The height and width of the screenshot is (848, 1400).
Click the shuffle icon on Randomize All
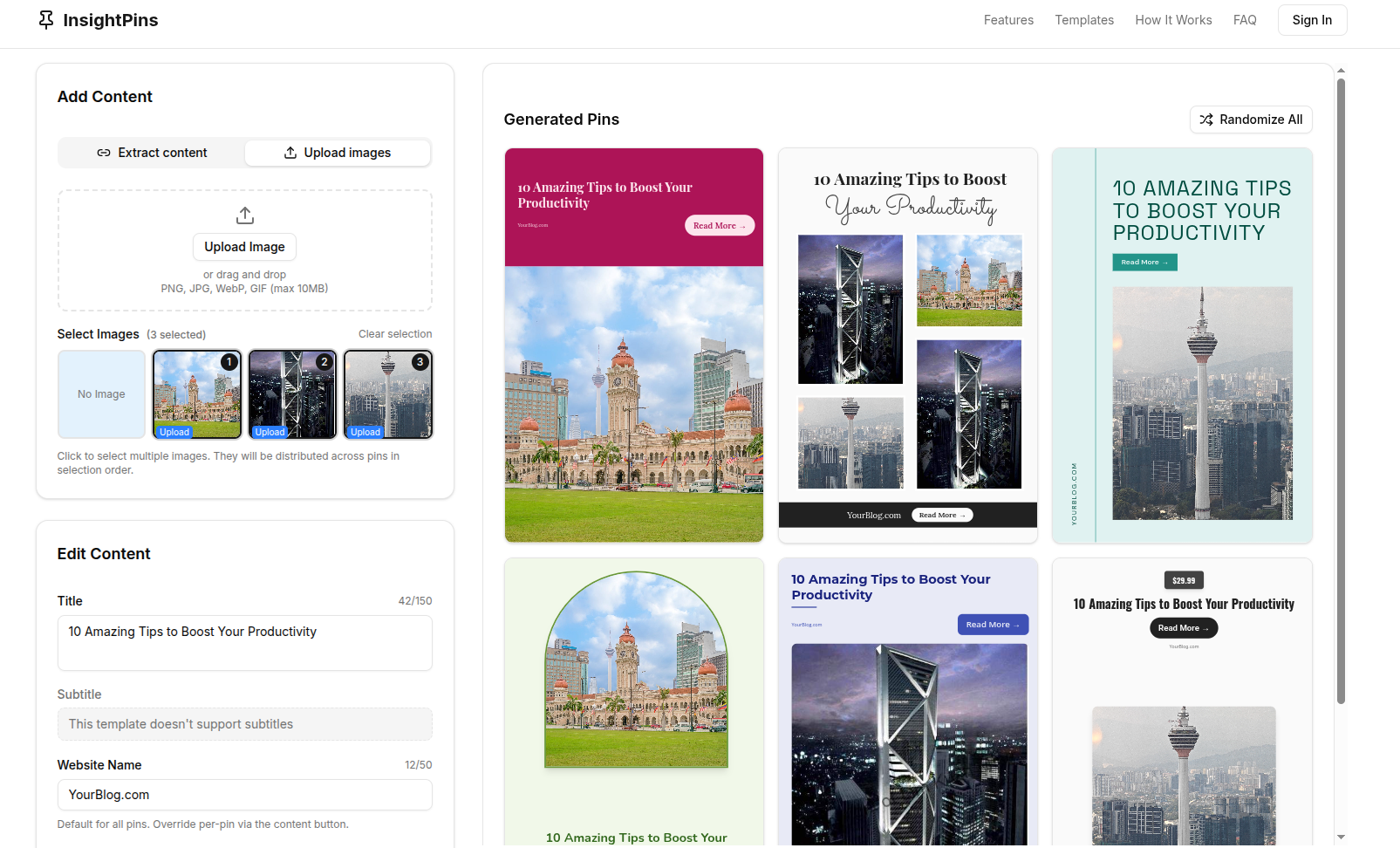point(1206,120)
